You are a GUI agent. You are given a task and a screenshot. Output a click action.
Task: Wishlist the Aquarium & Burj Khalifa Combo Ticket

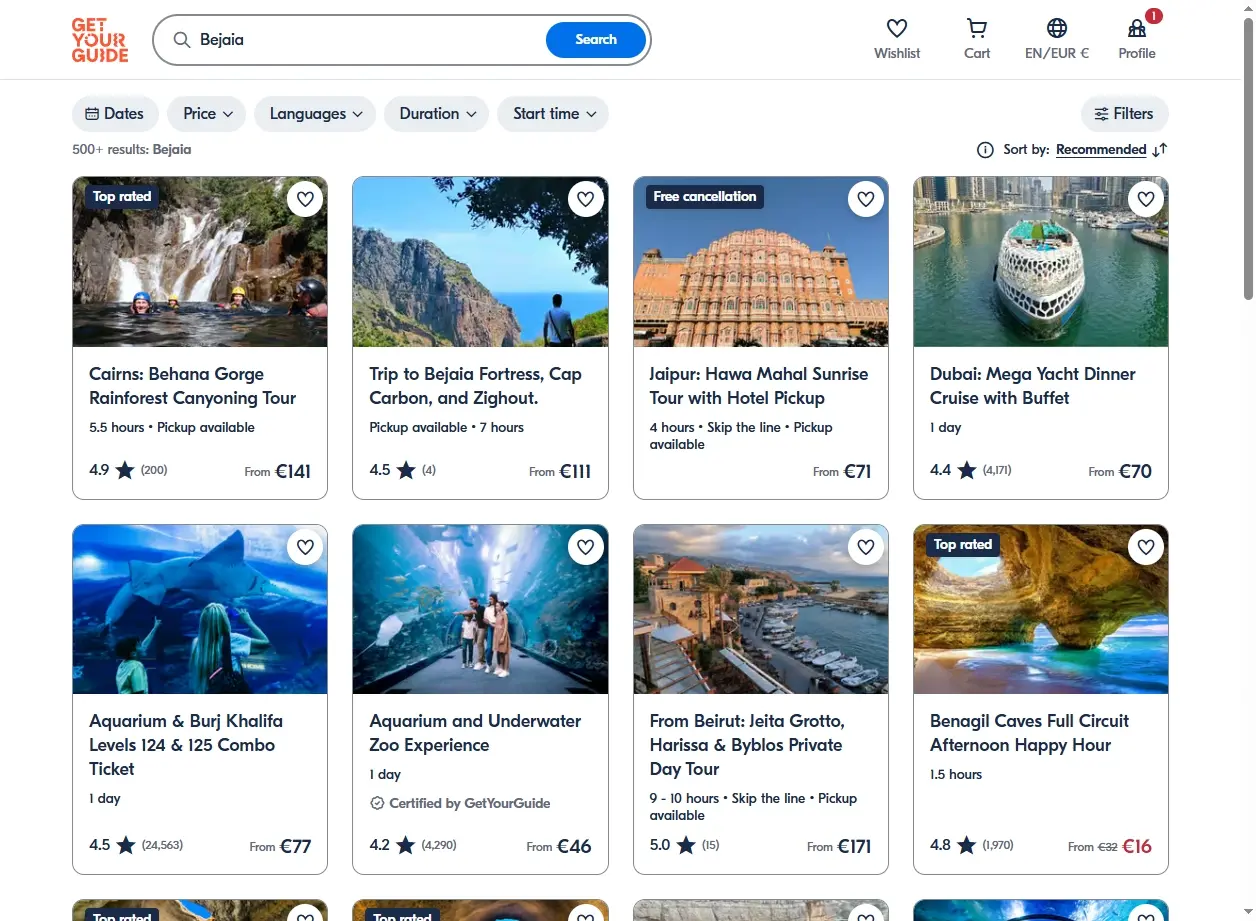pos(305,547)
